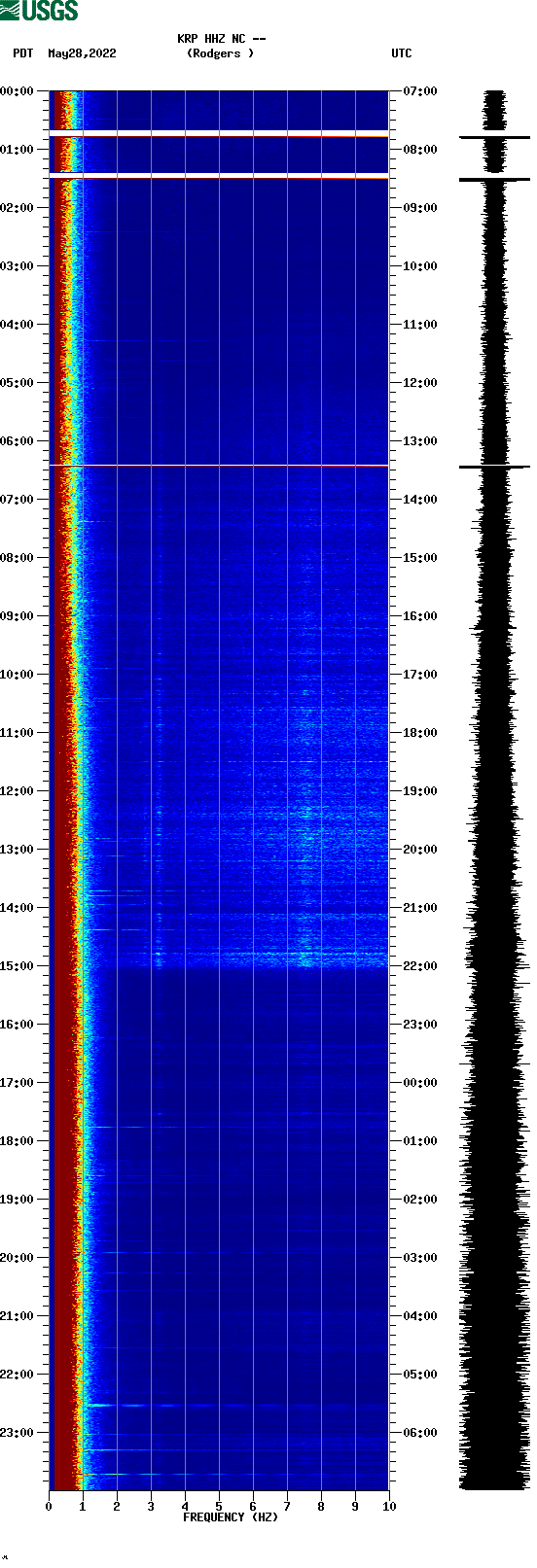Click the UTC '04:00' time label
The width and height of the screenshot is (537, 1568).
(x=420, y=1316)
